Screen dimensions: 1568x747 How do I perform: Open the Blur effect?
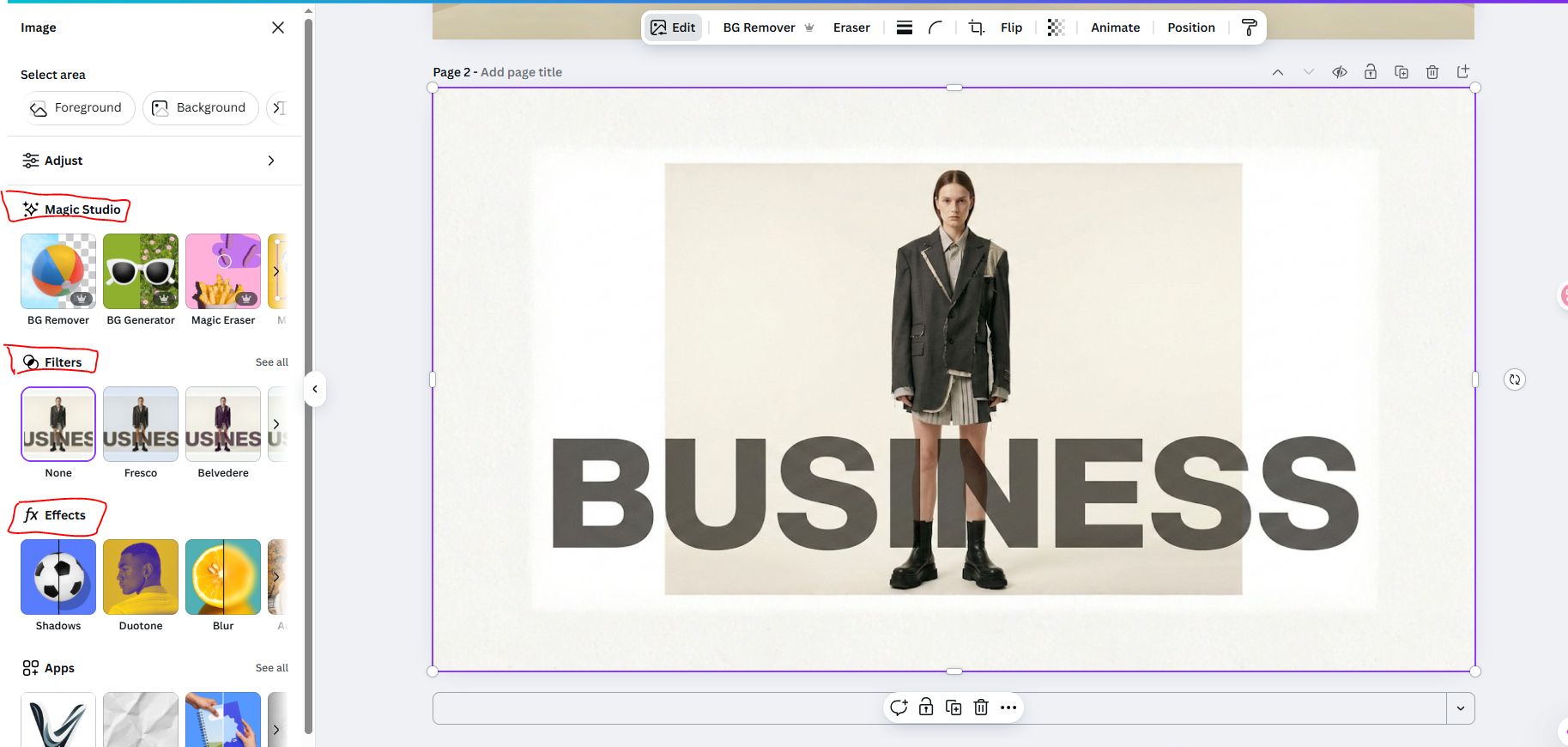click(223, 577)
